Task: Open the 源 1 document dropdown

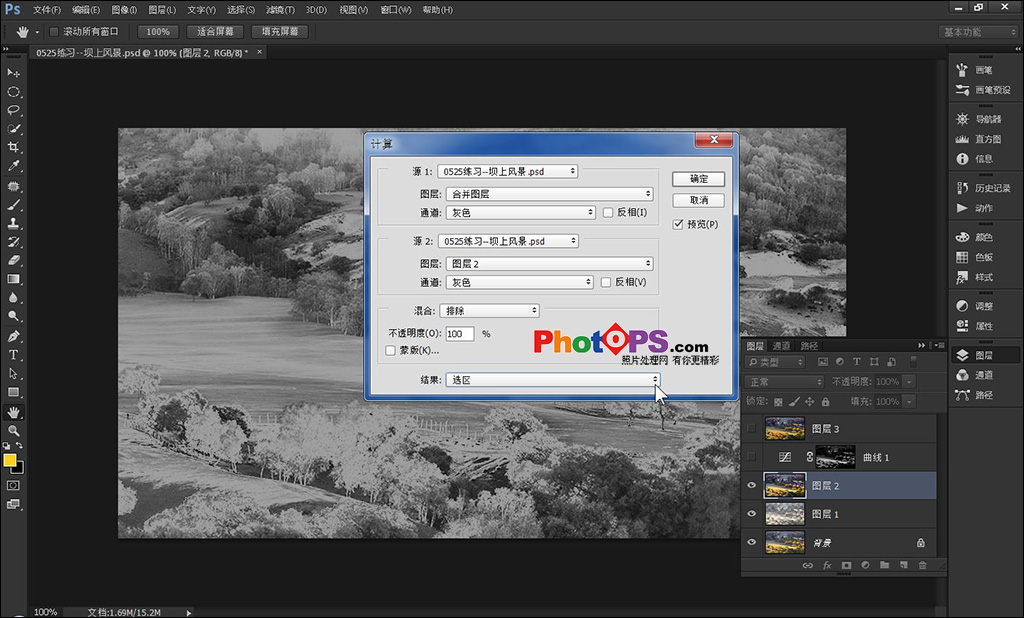Action: 507,171
